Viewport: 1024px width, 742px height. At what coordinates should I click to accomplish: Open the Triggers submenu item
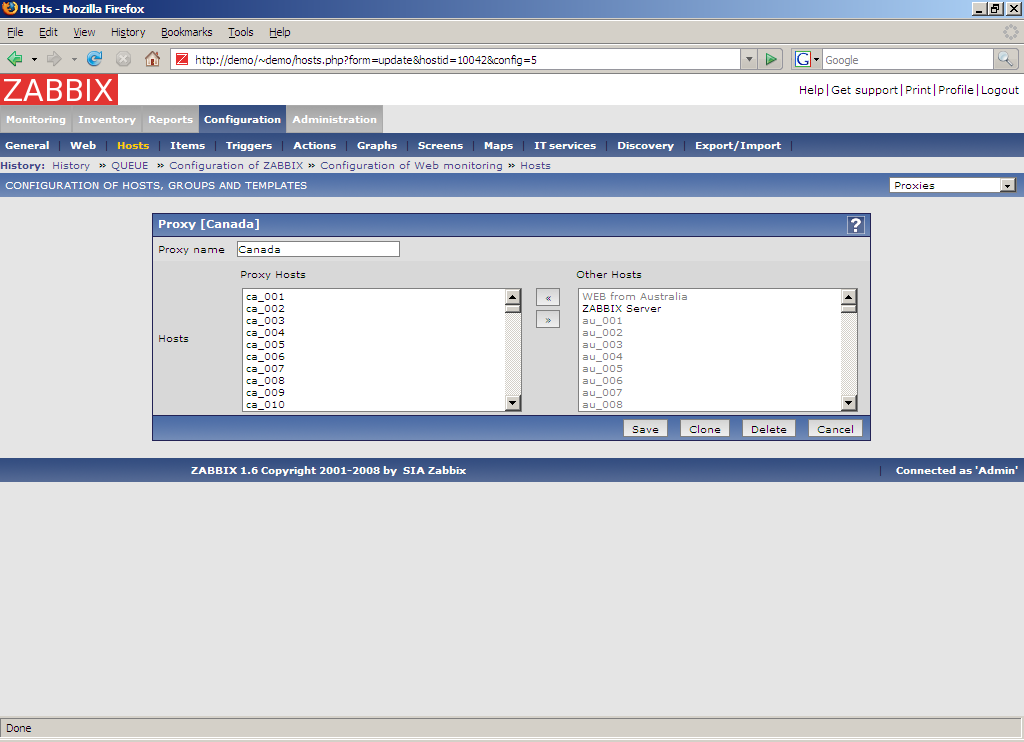coord(249,146)
